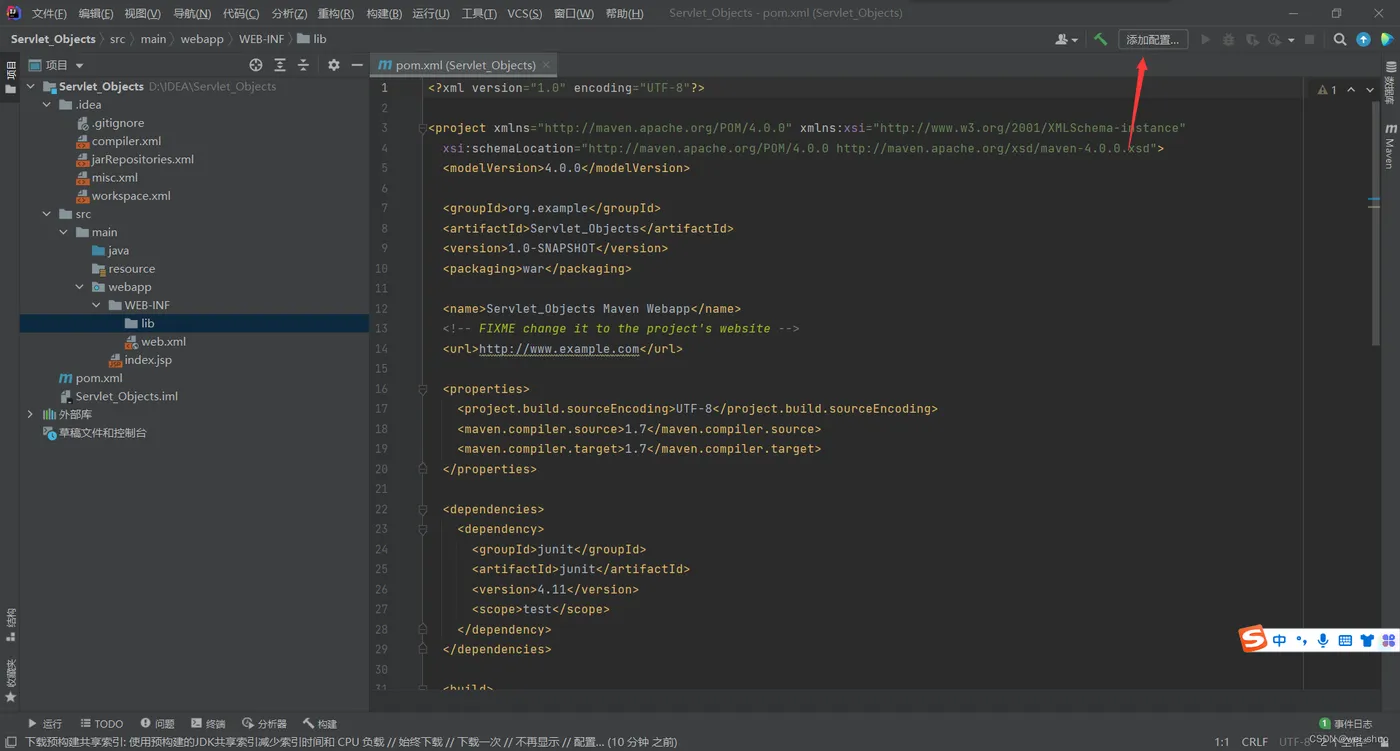
Task: Click the Sogou skin shirt icon
Action: point(1367,640)
